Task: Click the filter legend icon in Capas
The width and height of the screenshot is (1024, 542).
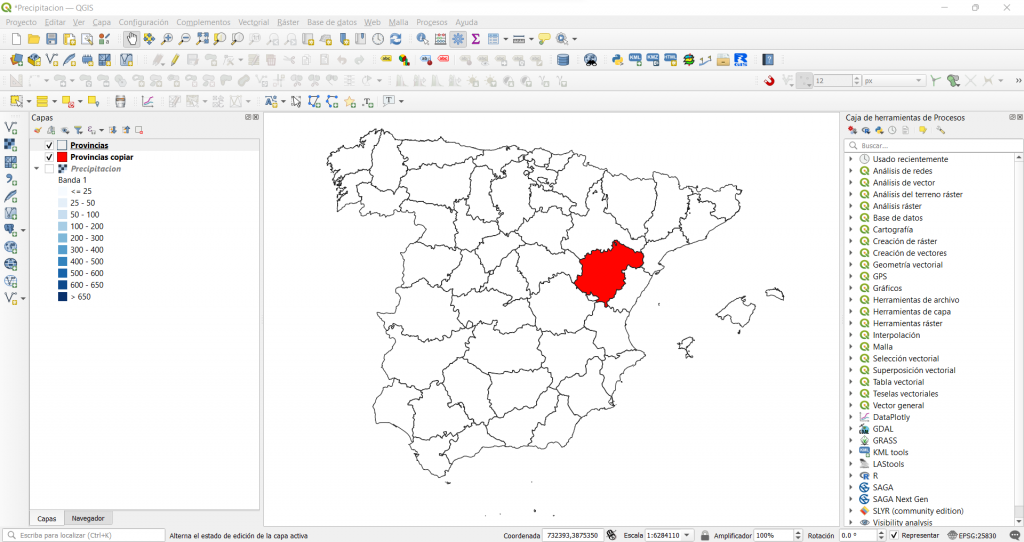Action: pyautogui.click(x=77, y=130)
